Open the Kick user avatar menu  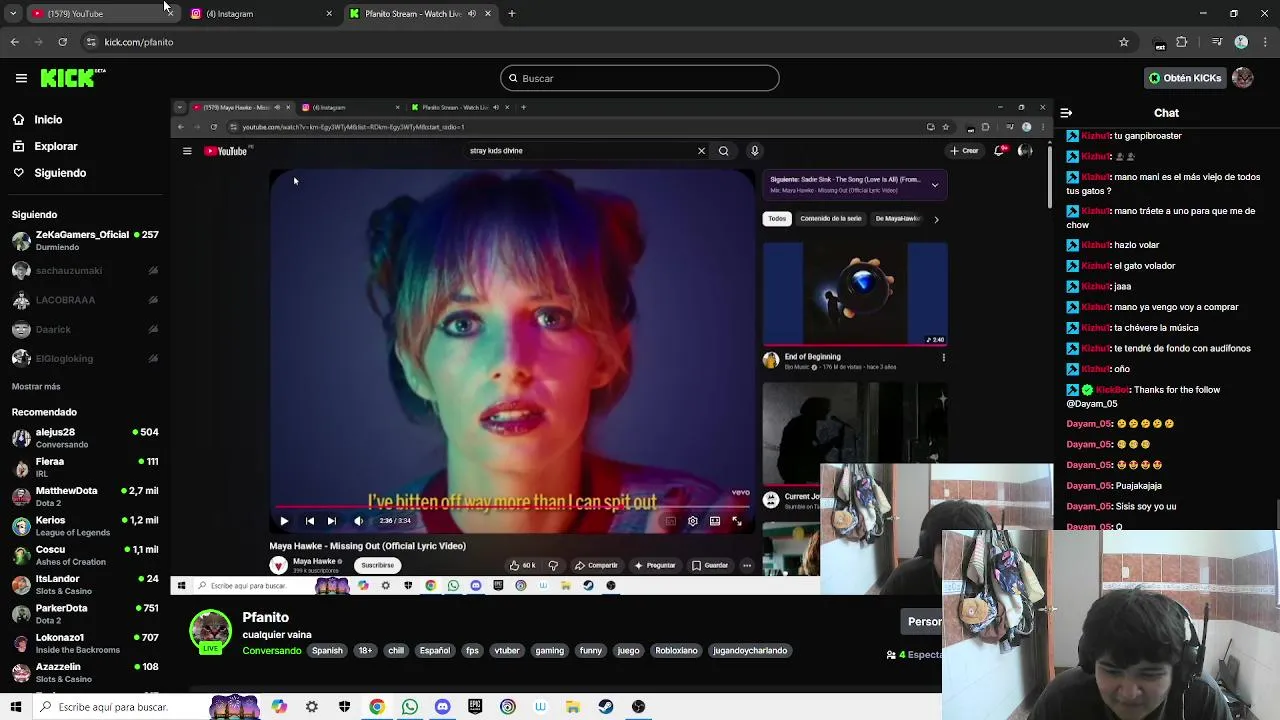click(1243, 78)
